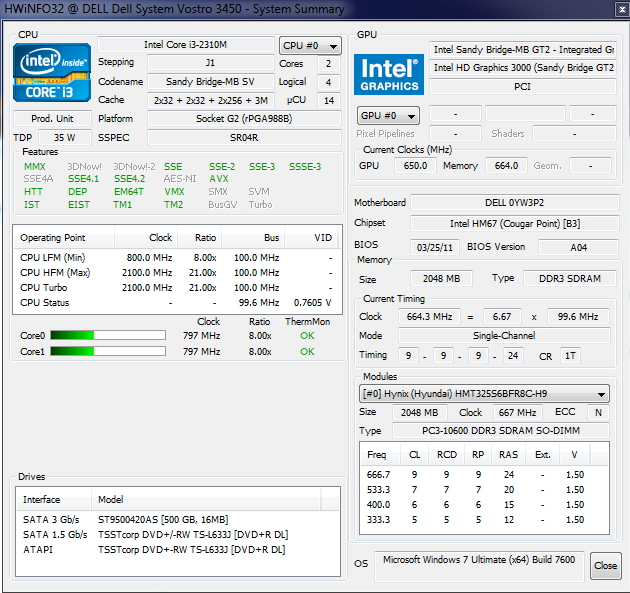The height and width of the screenshot is (593, 630).
Task: Click the Core0 usage bar
Action: 108,335
